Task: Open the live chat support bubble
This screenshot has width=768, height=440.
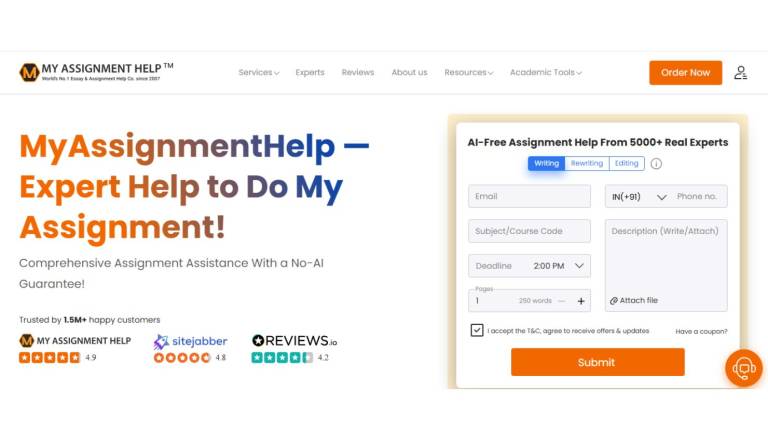Action: point(744,368)
